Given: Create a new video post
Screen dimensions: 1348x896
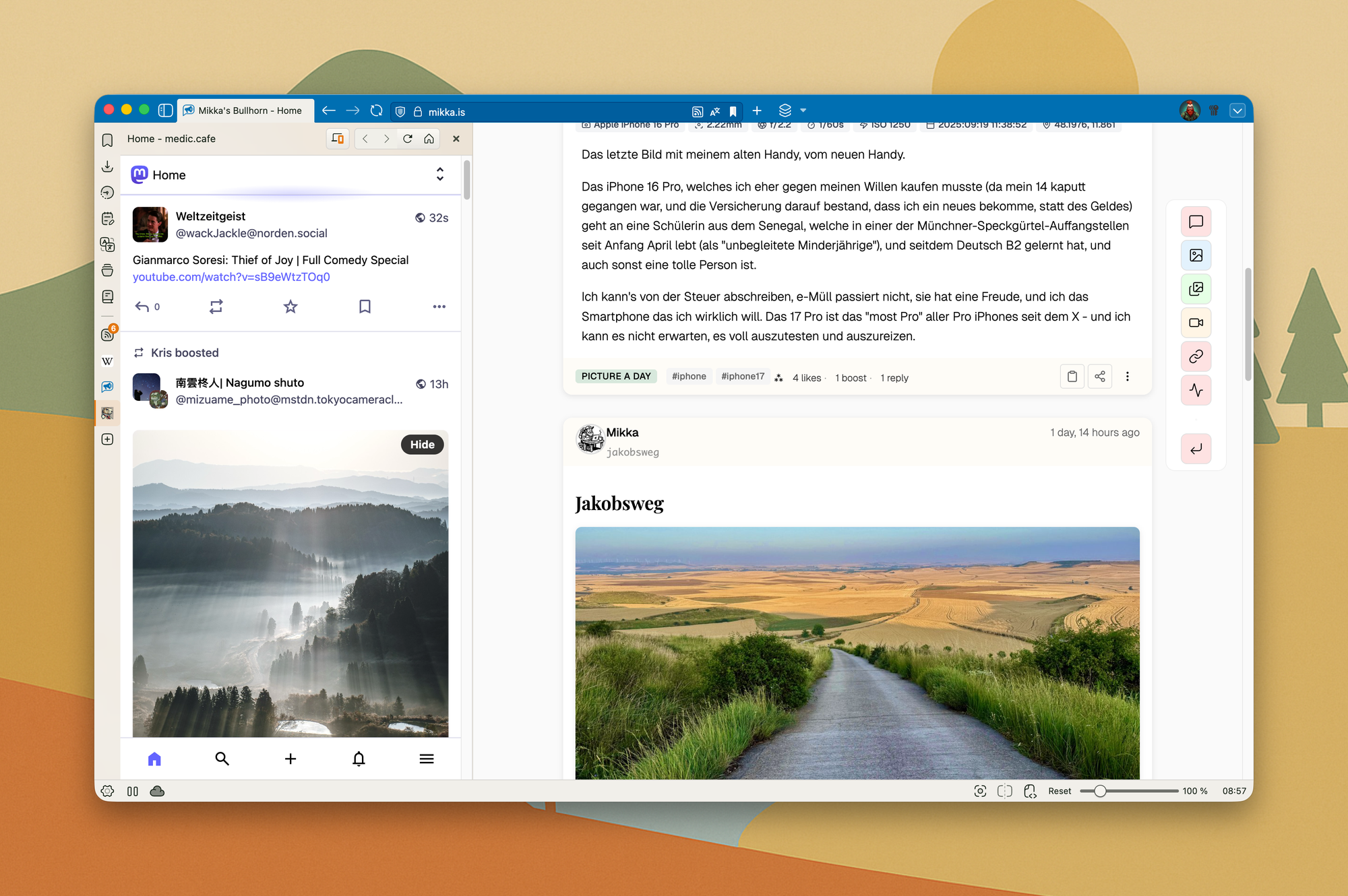Looking at the screenshot, I should tap(1196, 323).
